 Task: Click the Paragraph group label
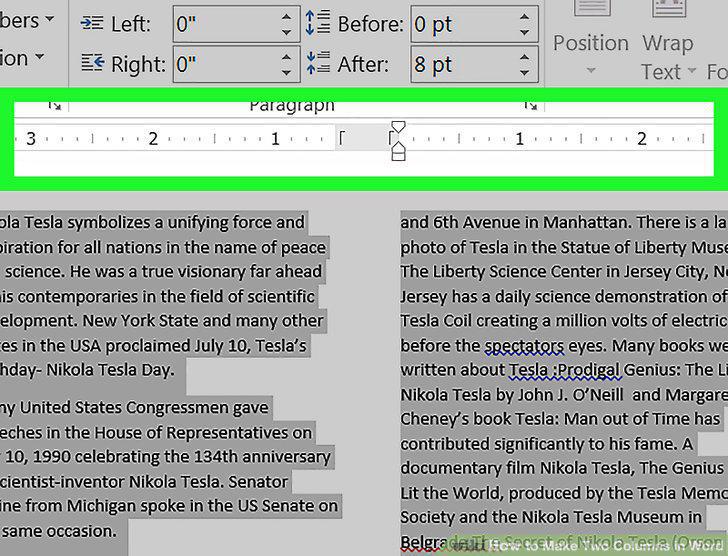[292, 106]
